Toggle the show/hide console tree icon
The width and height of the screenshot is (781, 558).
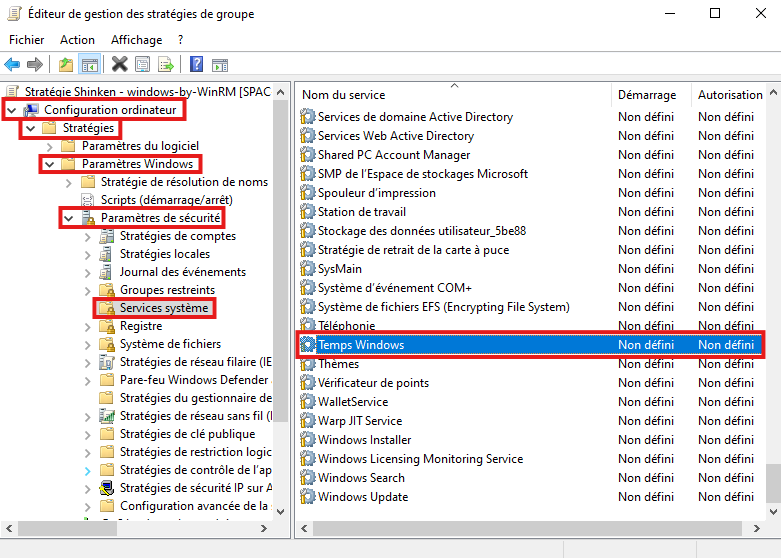[x=90, y=65]
